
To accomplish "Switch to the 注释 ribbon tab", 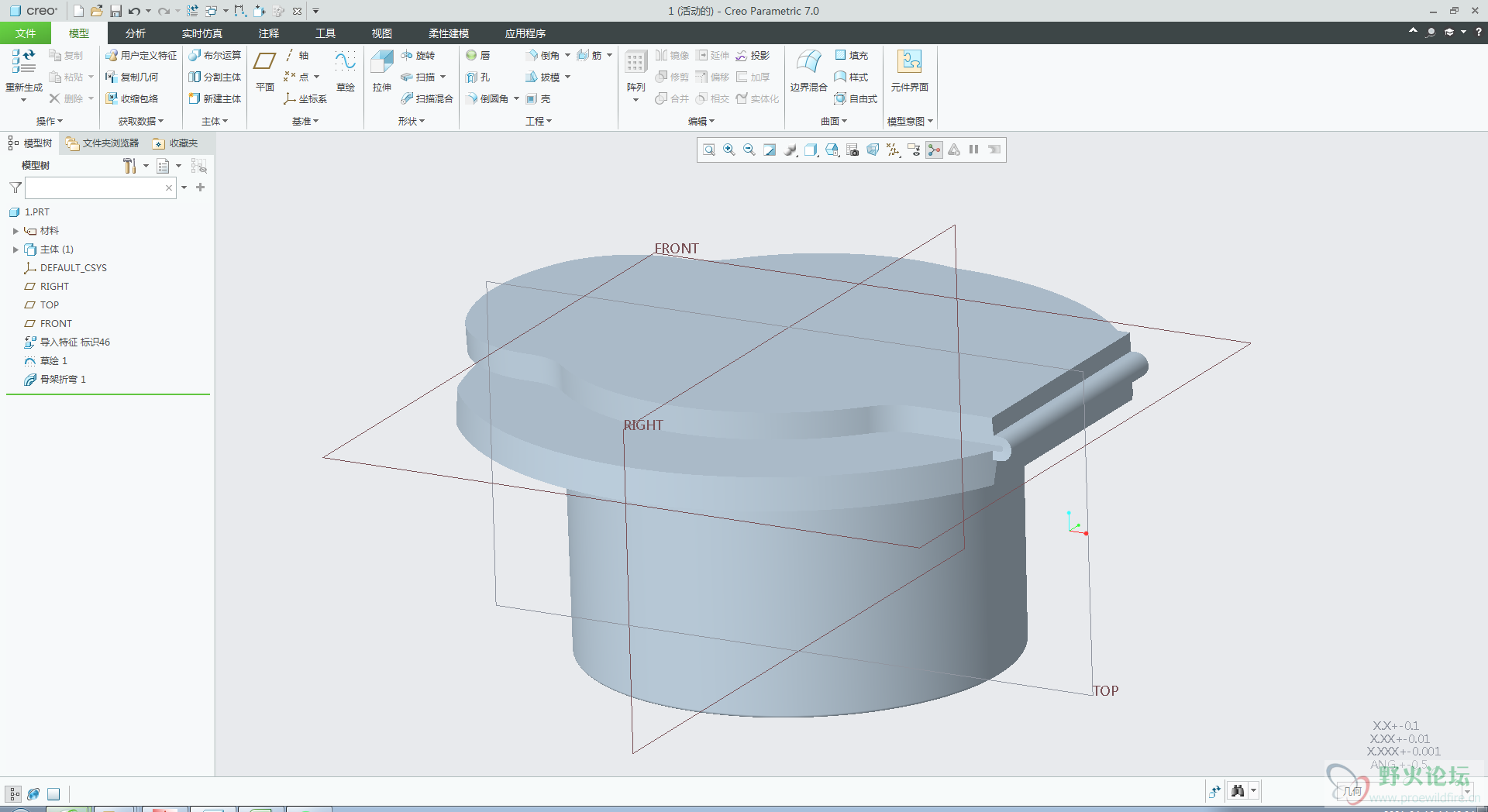I will [x=269, y=33].
